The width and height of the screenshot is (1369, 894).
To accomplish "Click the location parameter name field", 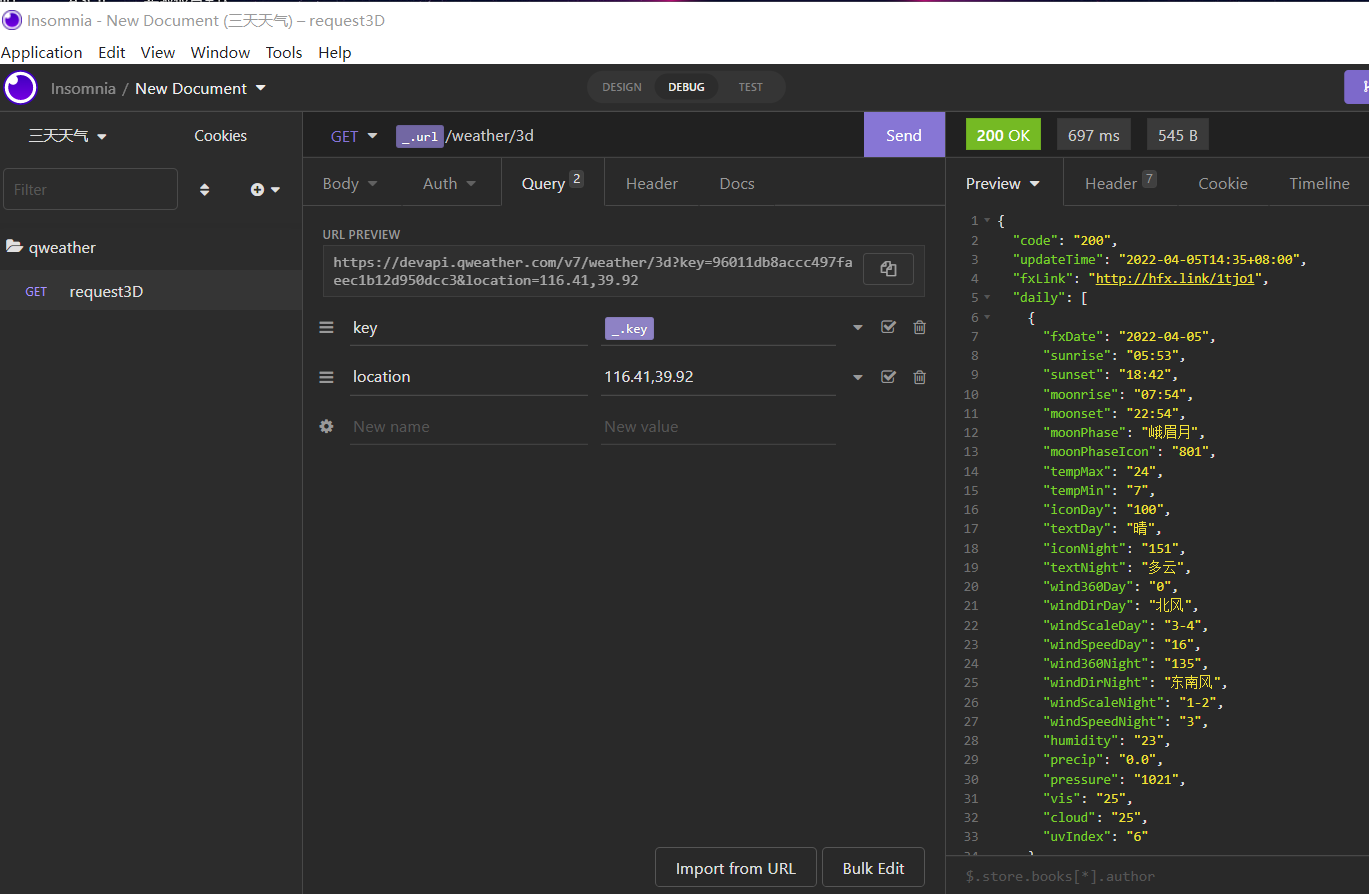I will pos(468,377).
